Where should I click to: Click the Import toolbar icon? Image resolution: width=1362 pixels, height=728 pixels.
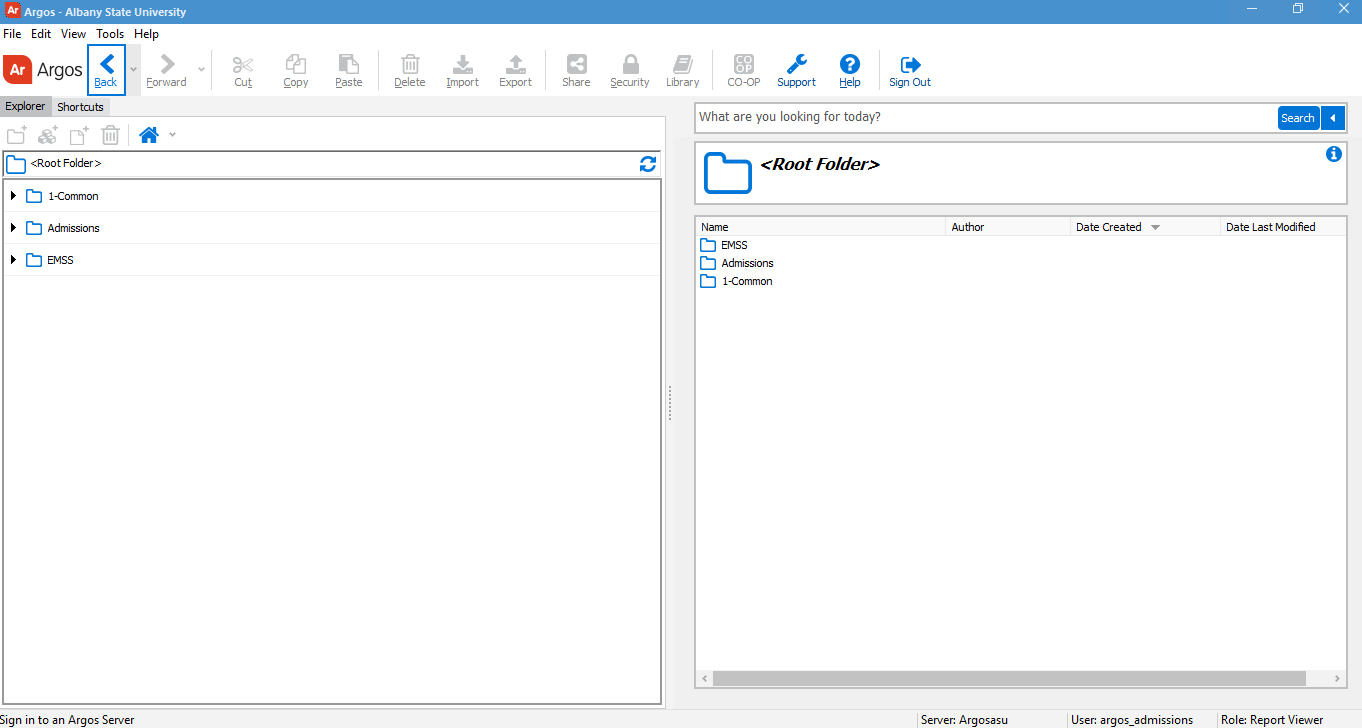[x=463, y=70]
